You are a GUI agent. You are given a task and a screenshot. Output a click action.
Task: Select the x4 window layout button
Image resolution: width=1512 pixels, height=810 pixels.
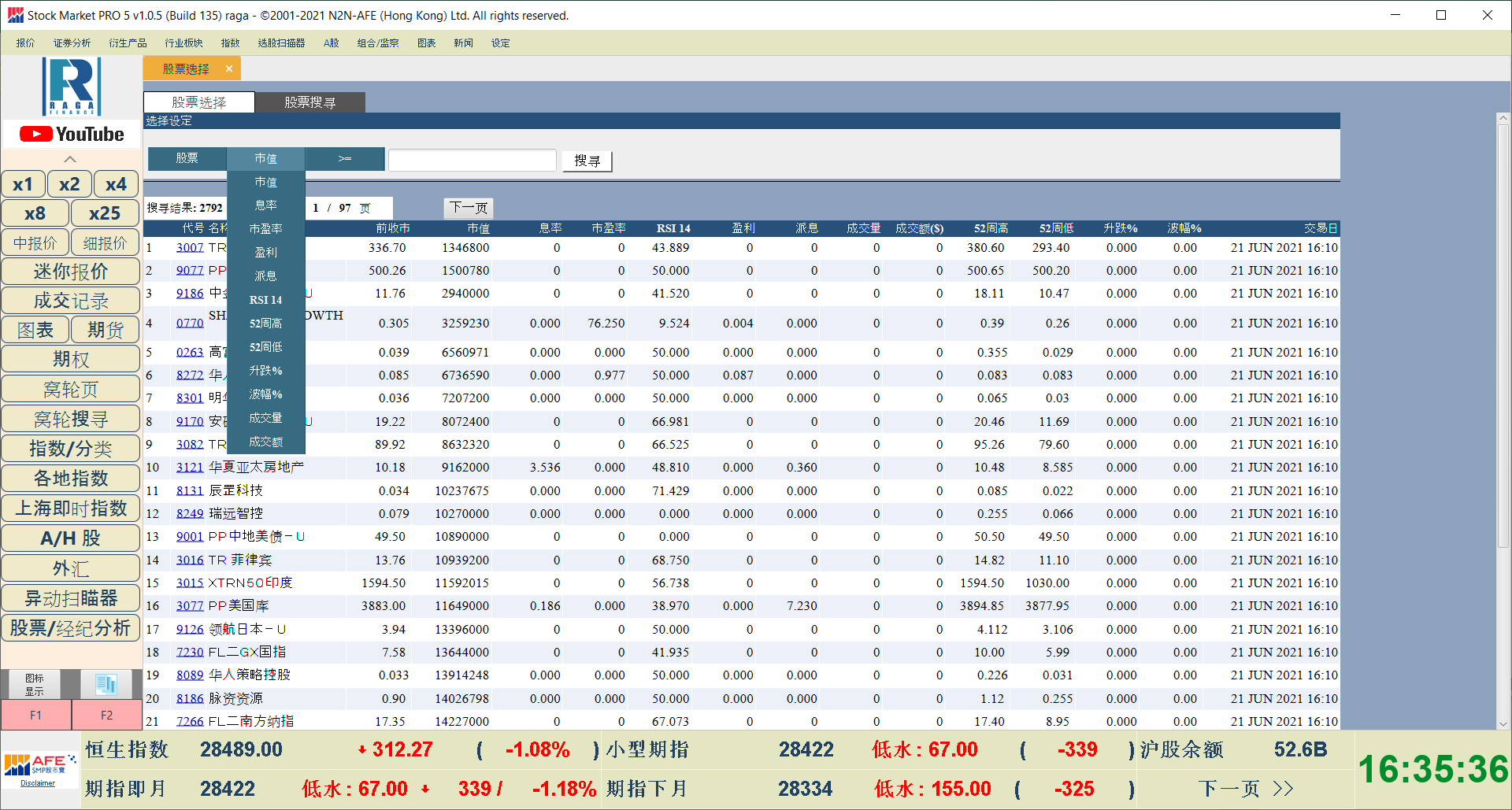coord(116,184)
